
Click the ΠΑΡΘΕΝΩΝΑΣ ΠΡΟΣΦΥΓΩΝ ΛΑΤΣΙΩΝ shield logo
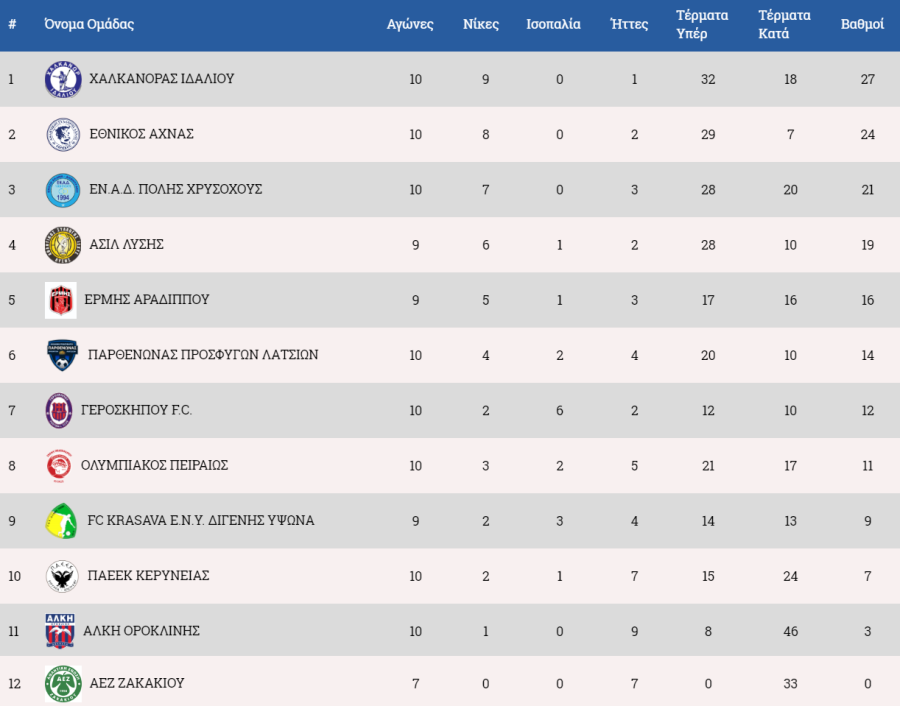click(62, 355)
